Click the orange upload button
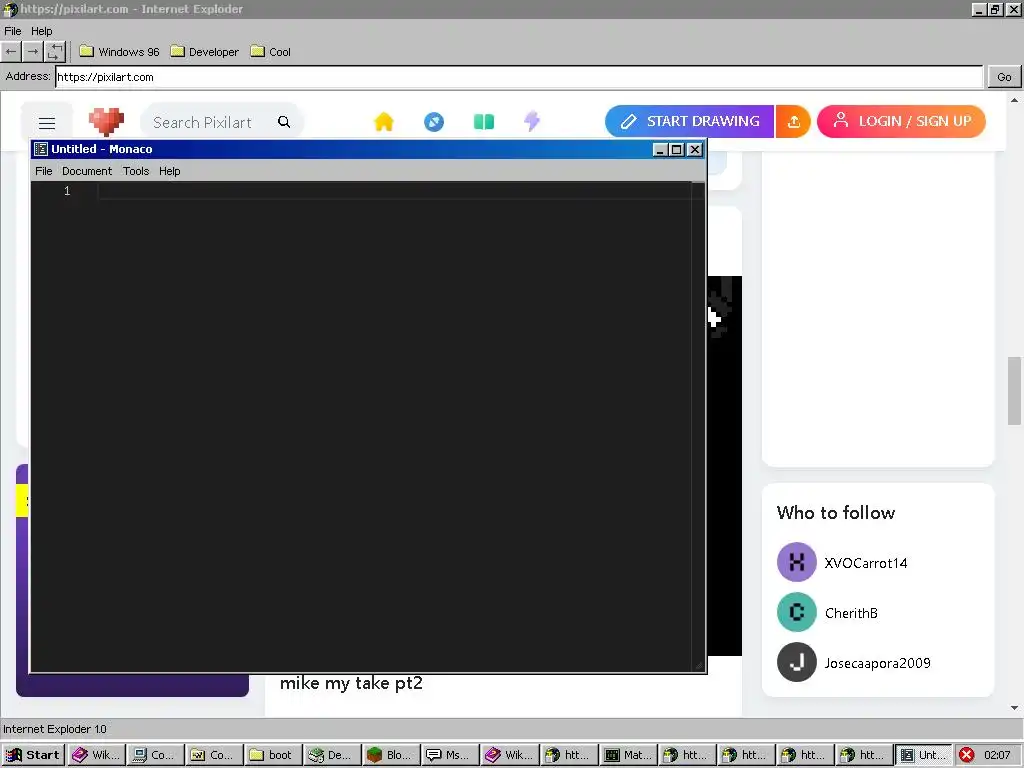 [x=793, y=121]
